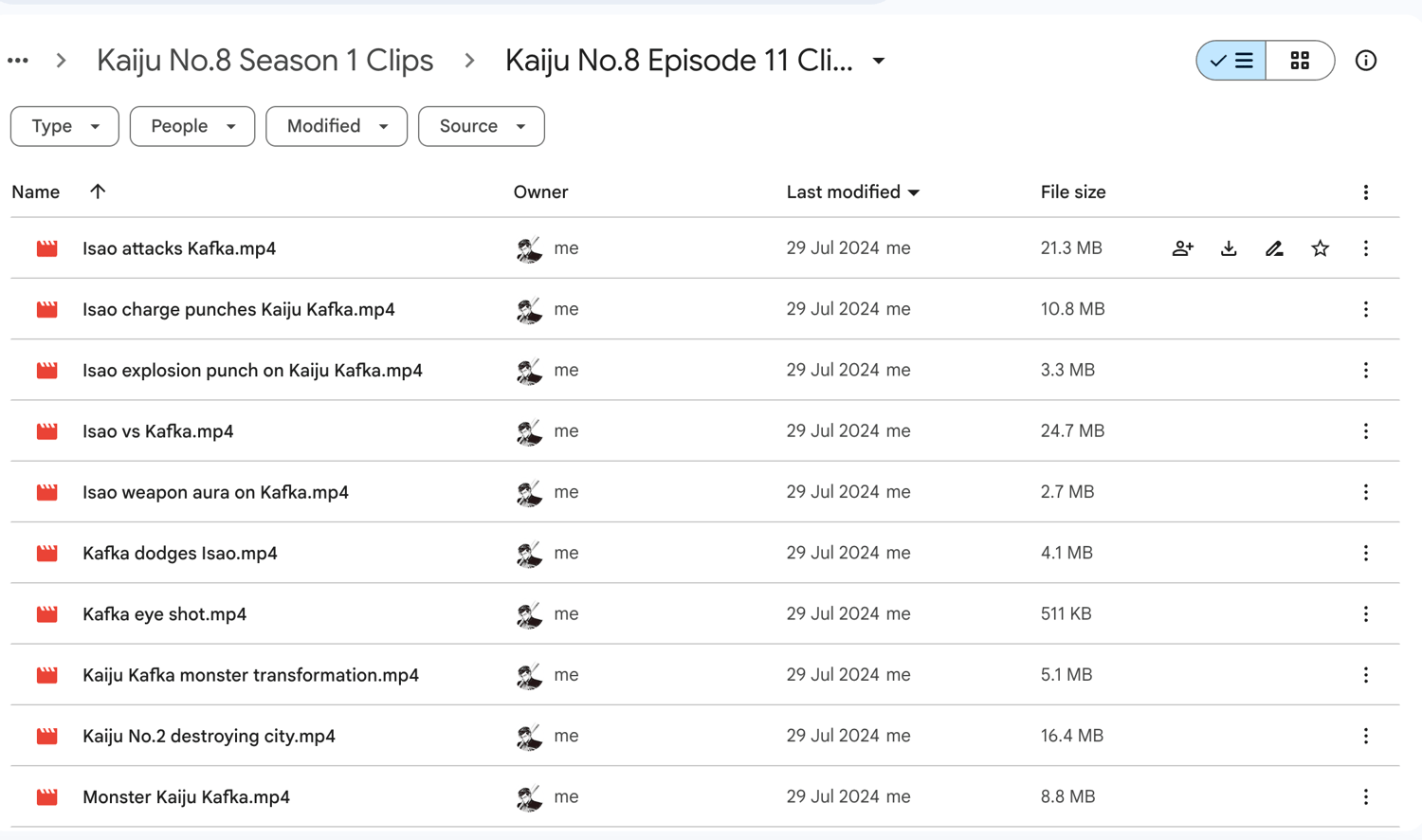Open more actions for Kaiju No.2 destroying city.mp4
The width and height of the screenshot is (1422, 840).
(1366, 736)
